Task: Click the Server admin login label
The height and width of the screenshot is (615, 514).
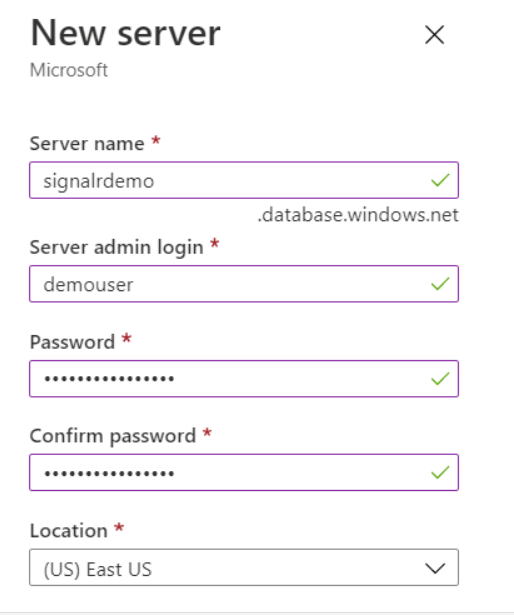Action: coord(117,247)
